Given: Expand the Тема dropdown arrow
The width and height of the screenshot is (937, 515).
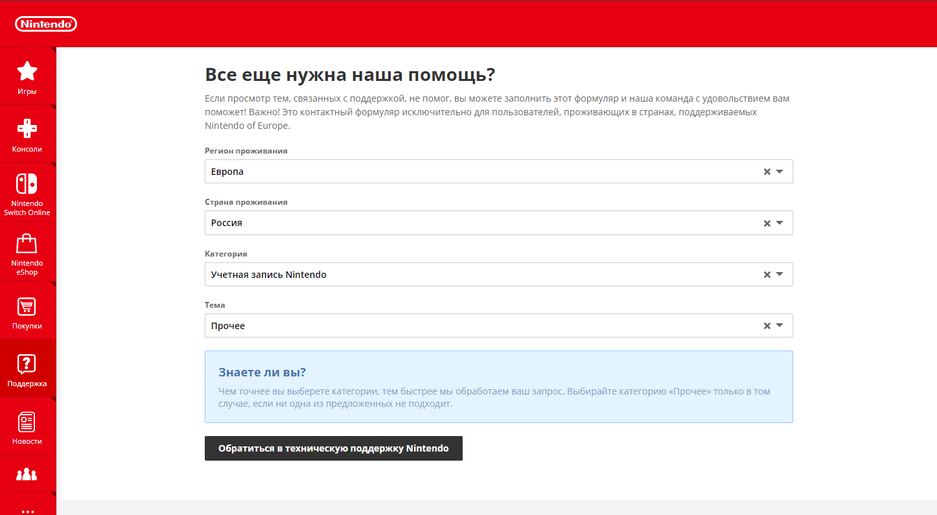Looking at the screenshot, I should pos(780,326).
